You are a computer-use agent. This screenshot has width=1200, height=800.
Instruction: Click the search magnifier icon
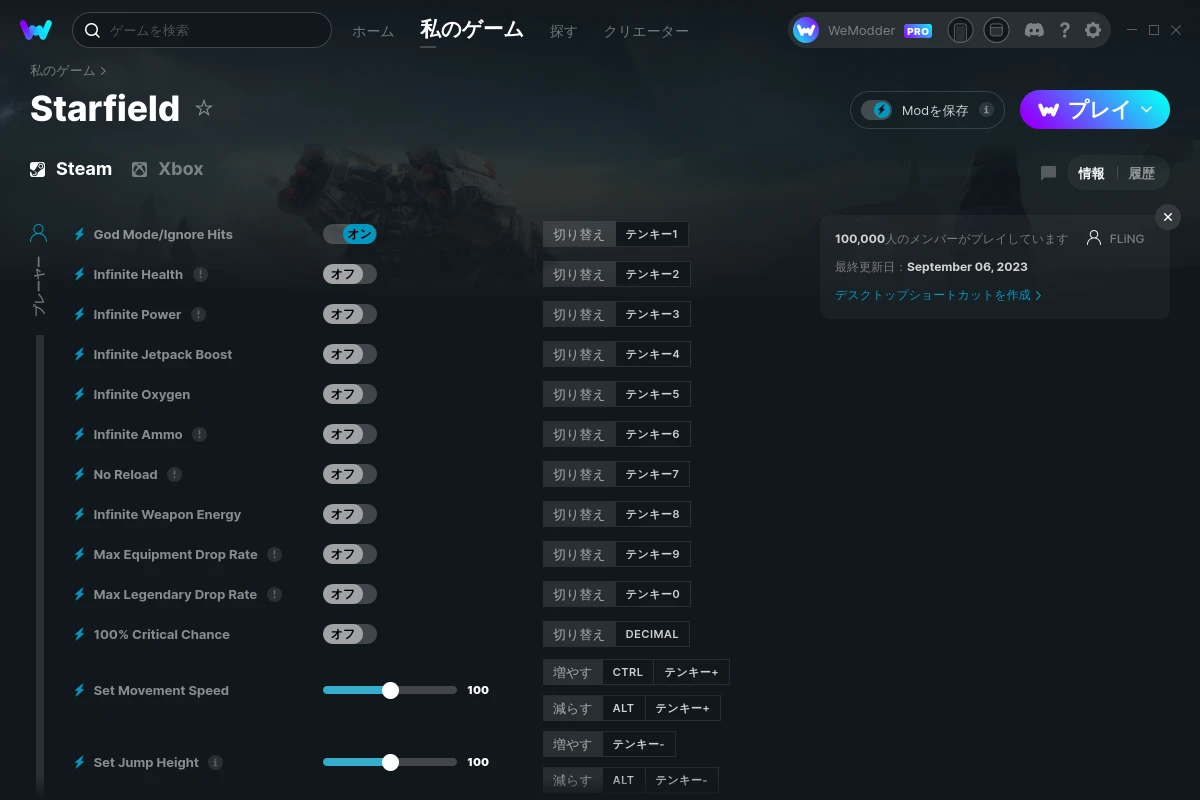(92, 30)
